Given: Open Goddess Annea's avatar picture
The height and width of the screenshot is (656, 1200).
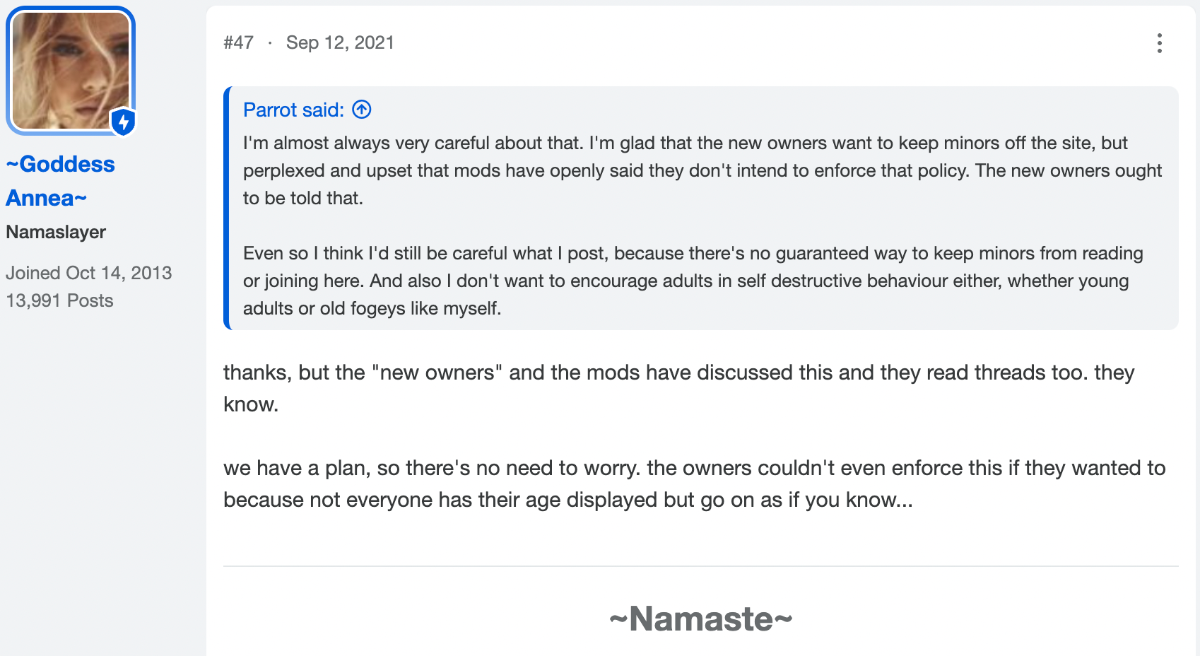Looking at the screenshot, I should pos(71,71).
